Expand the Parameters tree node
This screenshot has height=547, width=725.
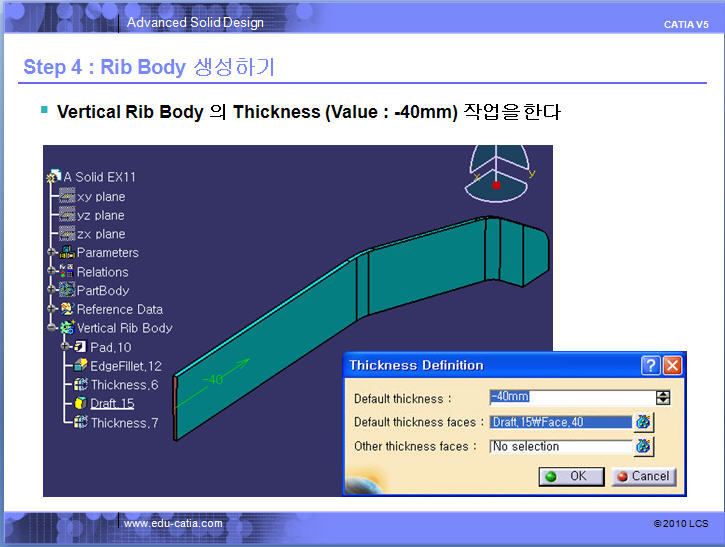(49, 253)
